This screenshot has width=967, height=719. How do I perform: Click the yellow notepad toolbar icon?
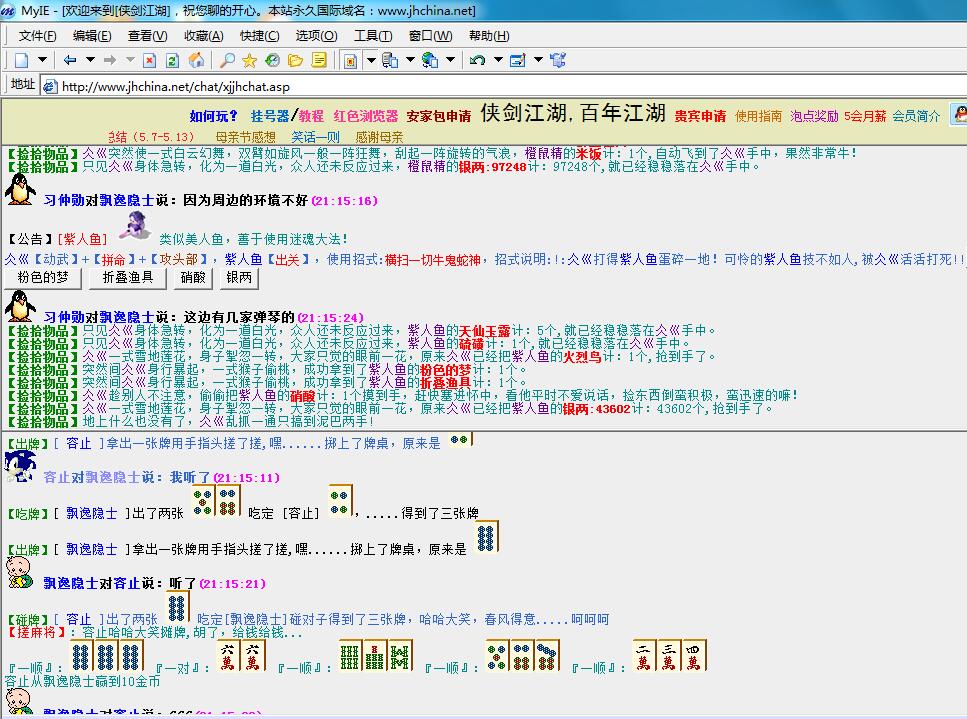pyautogui.click(x=319, y=60)
